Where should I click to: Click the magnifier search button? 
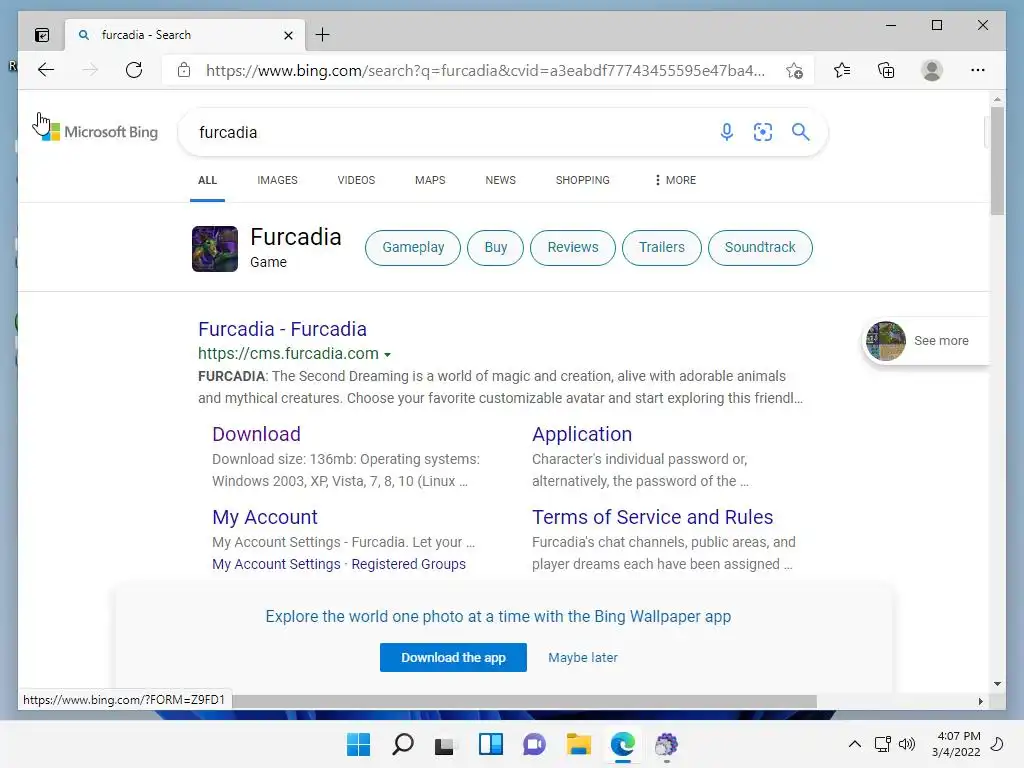[801, 132]
